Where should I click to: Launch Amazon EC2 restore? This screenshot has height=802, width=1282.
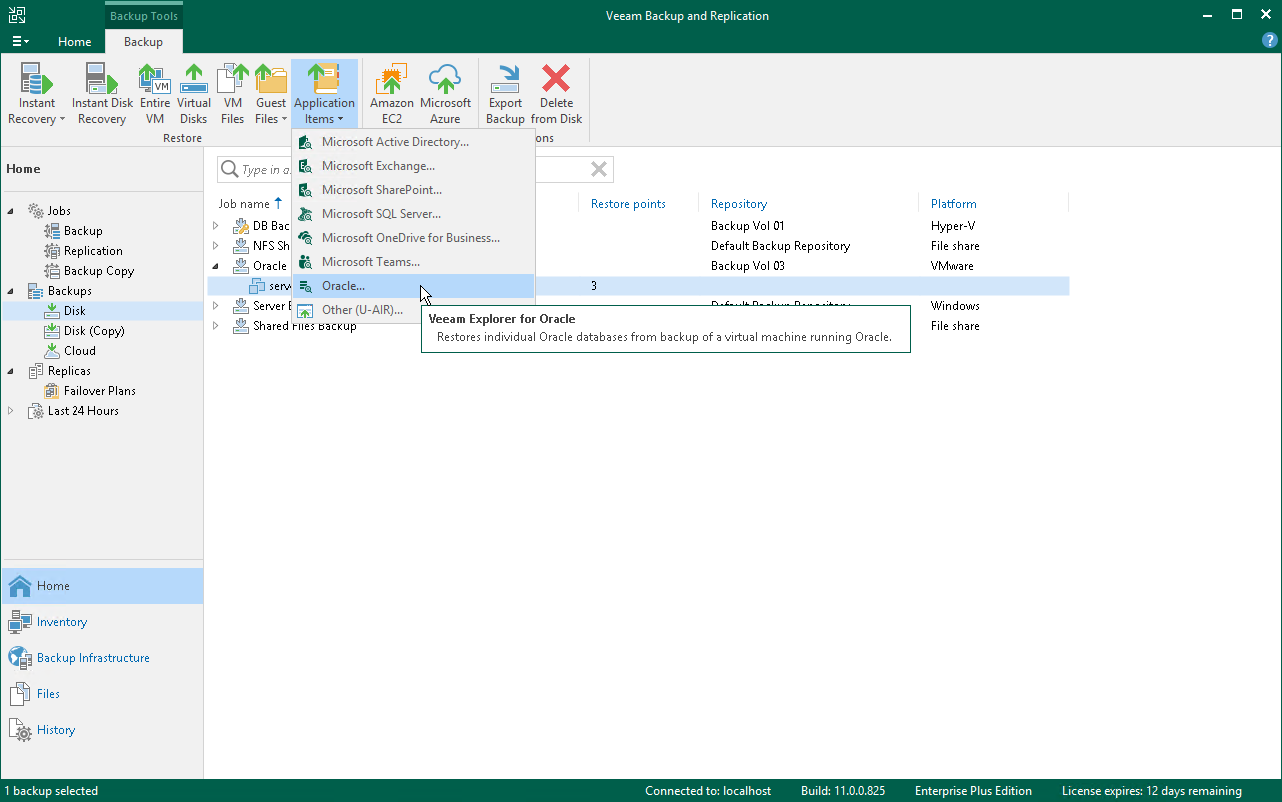(391, 95)
